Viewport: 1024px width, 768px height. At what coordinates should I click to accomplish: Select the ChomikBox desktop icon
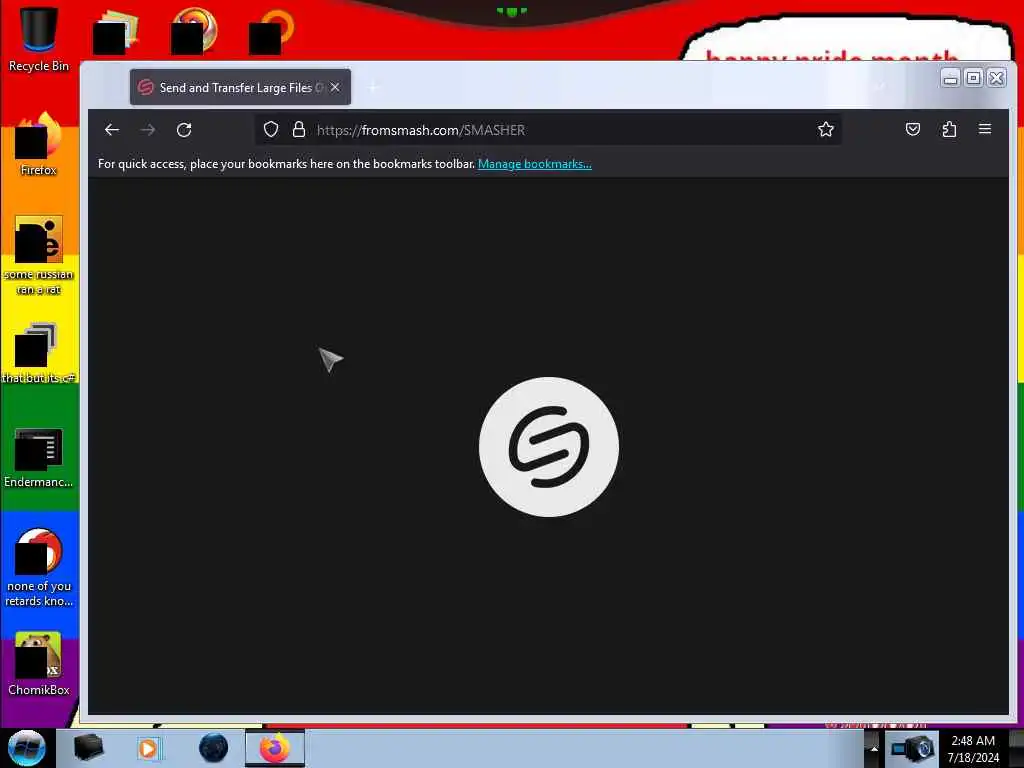(x=39, y=664)
